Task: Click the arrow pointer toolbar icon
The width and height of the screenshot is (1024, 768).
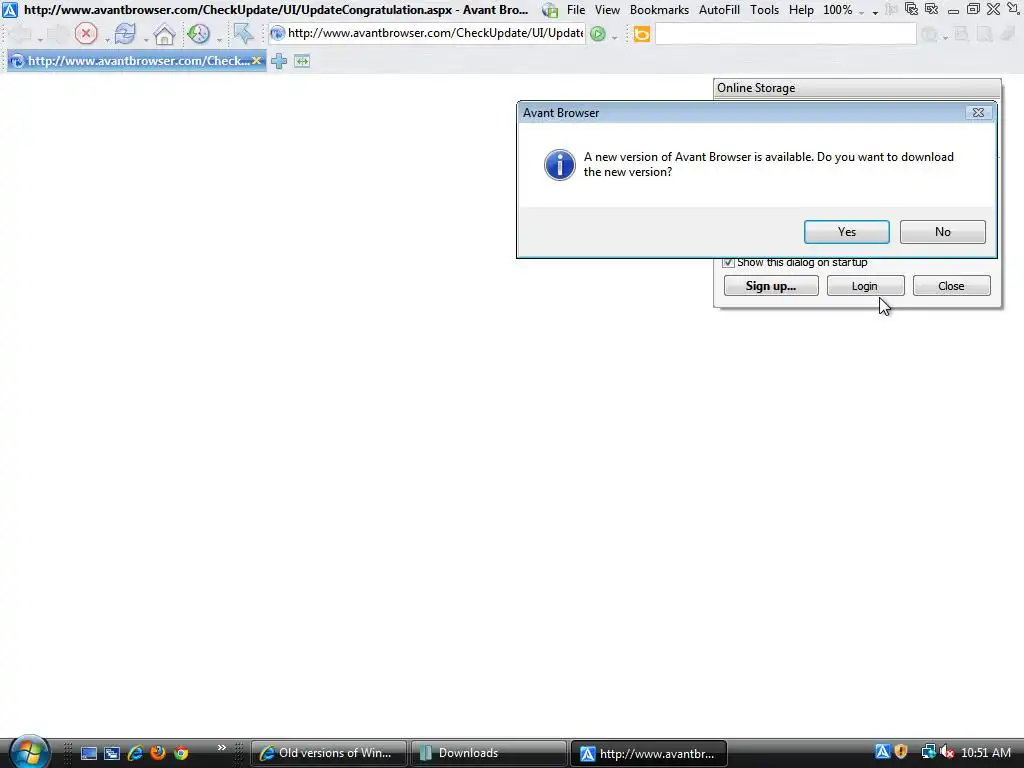Action: pyautogui.click(x=244, y=33)
